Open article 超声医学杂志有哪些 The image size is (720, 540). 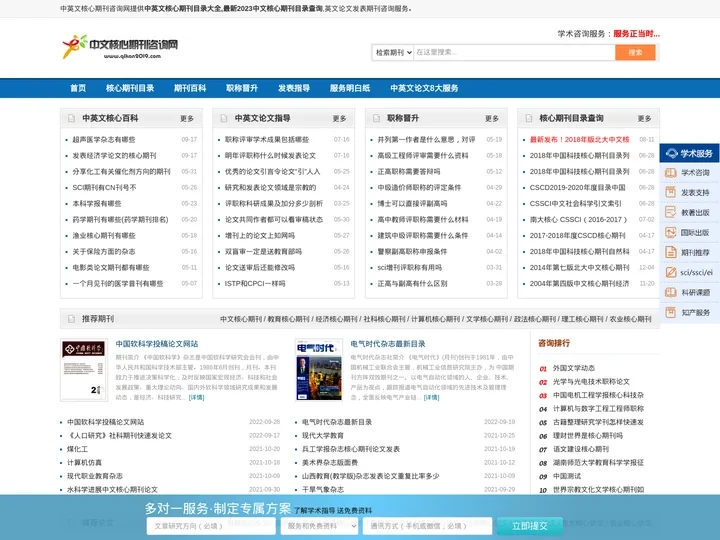[x=104, y=140]
